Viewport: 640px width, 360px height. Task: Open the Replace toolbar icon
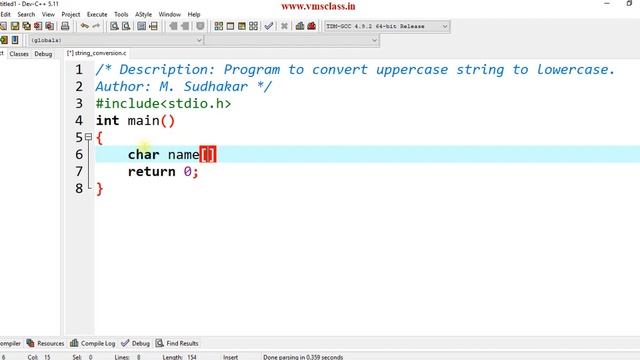pos(126,26)
